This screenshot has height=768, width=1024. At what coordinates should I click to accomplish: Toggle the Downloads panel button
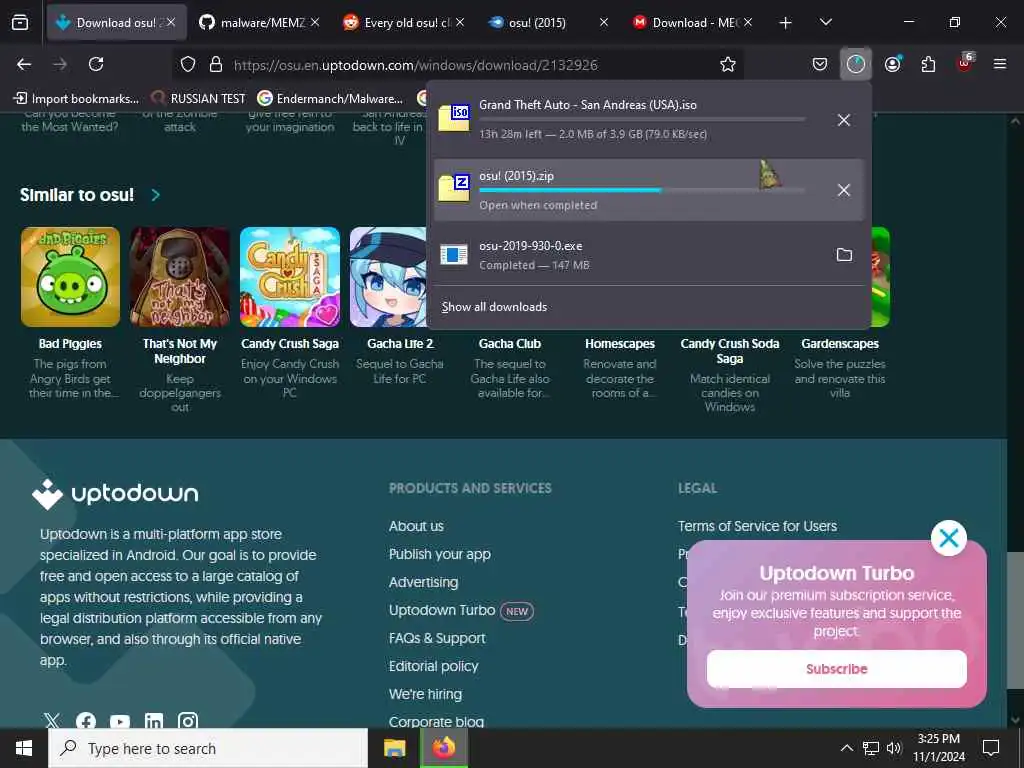tap(856, 64)
